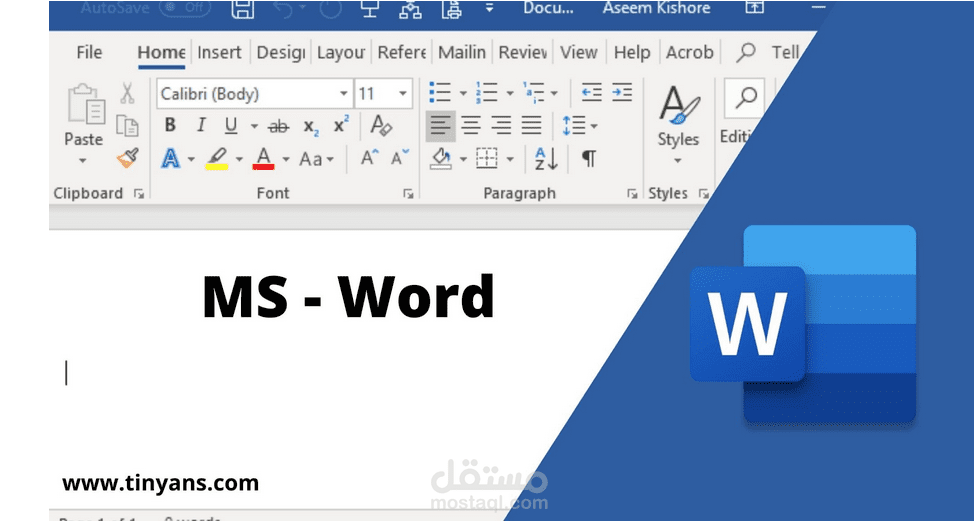
Task: Switch to the Design tab
Action: pyautogui.click(x=281, y=52)
